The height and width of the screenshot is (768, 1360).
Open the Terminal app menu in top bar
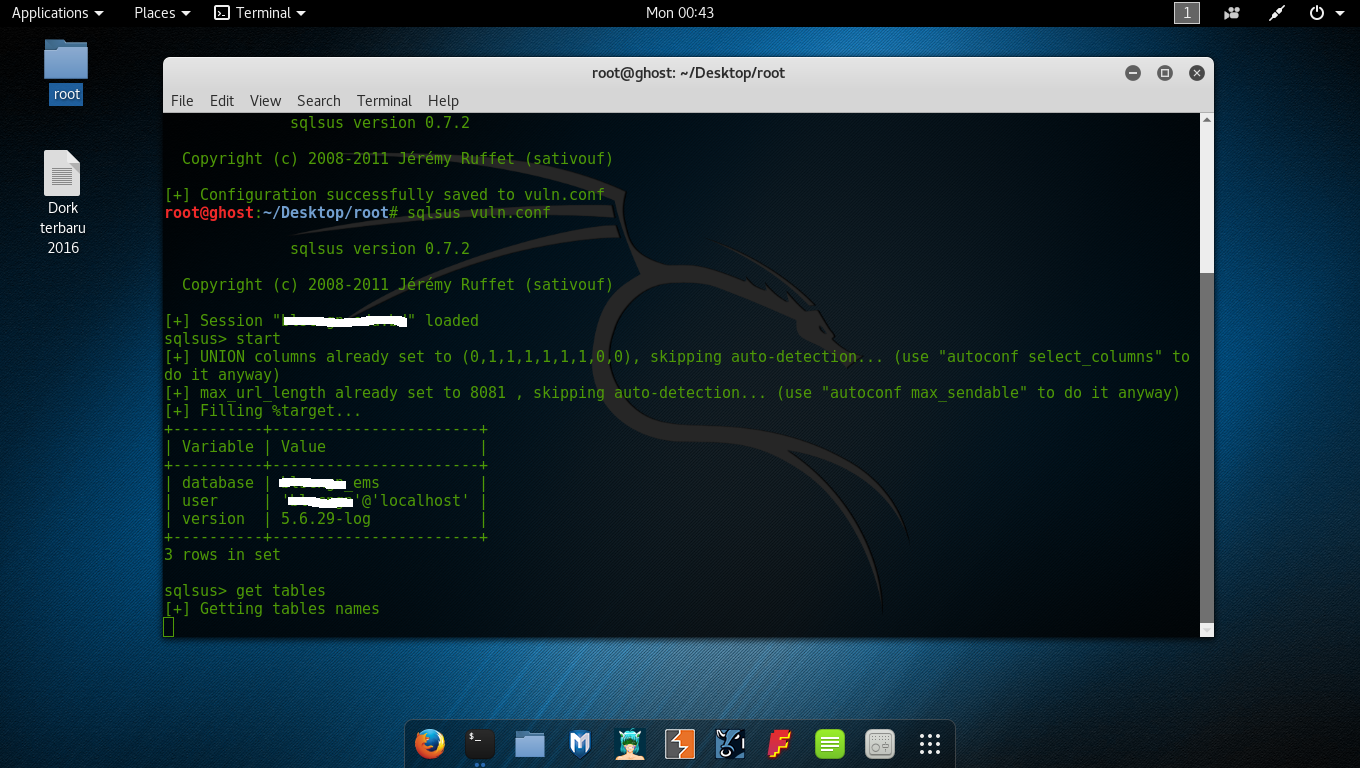click(260, 13)
